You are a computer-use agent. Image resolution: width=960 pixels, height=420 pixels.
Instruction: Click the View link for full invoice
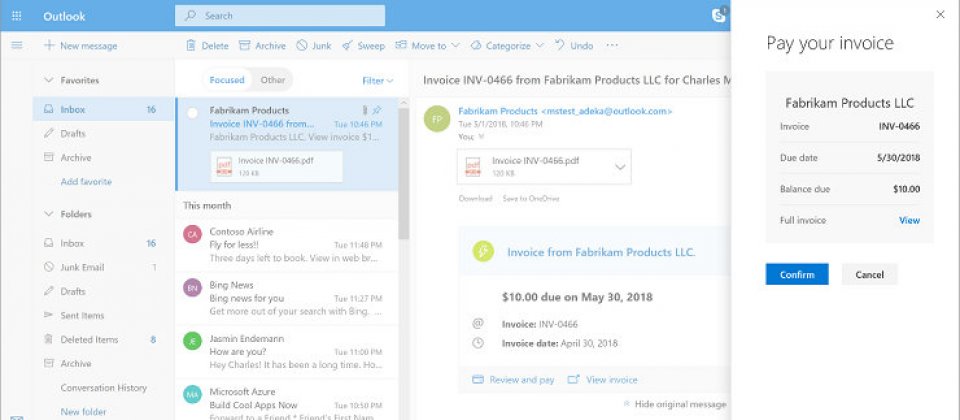(x=908, y=220)
